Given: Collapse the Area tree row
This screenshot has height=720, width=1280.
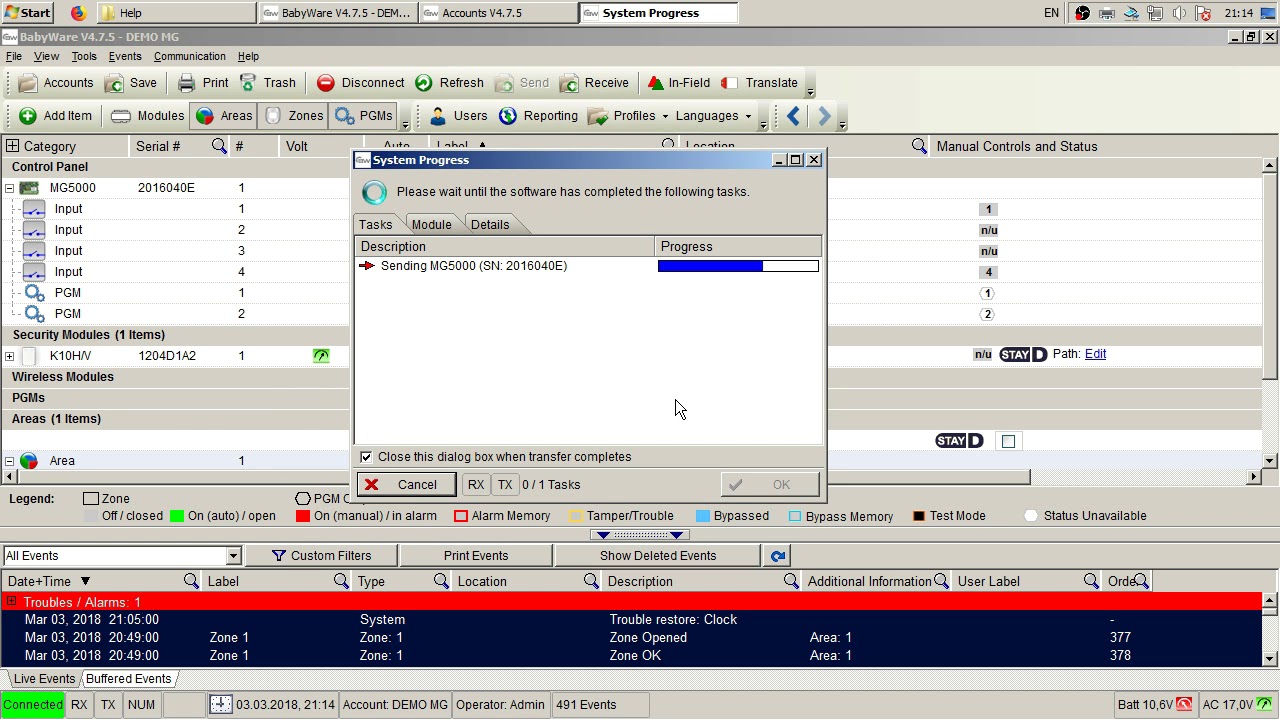Looking at the screenshot, I should tap(9, 461).
